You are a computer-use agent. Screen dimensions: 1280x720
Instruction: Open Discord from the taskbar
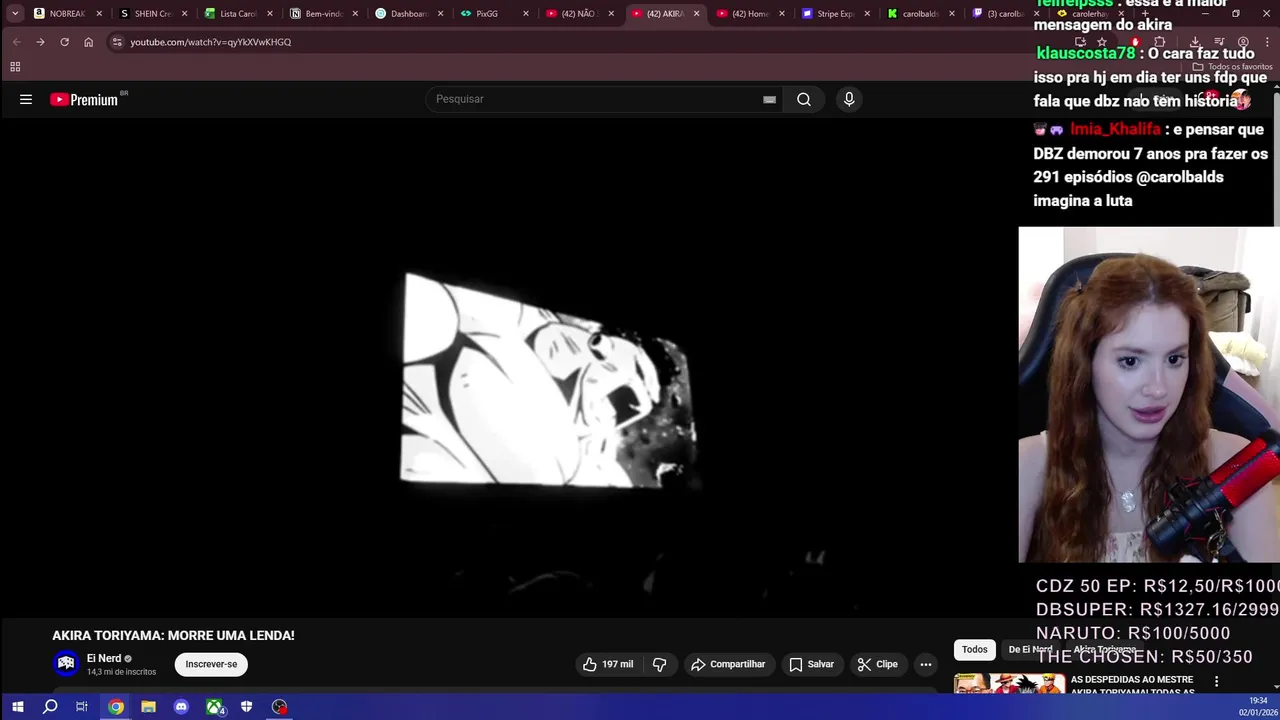(x=181, y=707)
